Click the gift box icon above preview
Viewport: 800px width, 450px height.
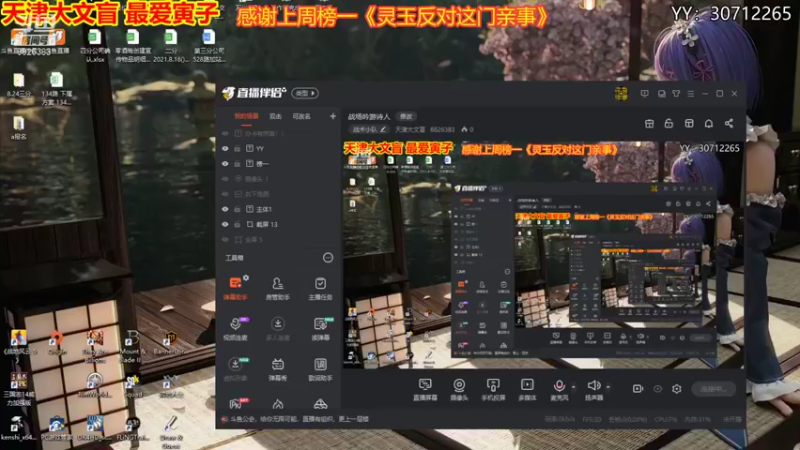click(649, 123)
